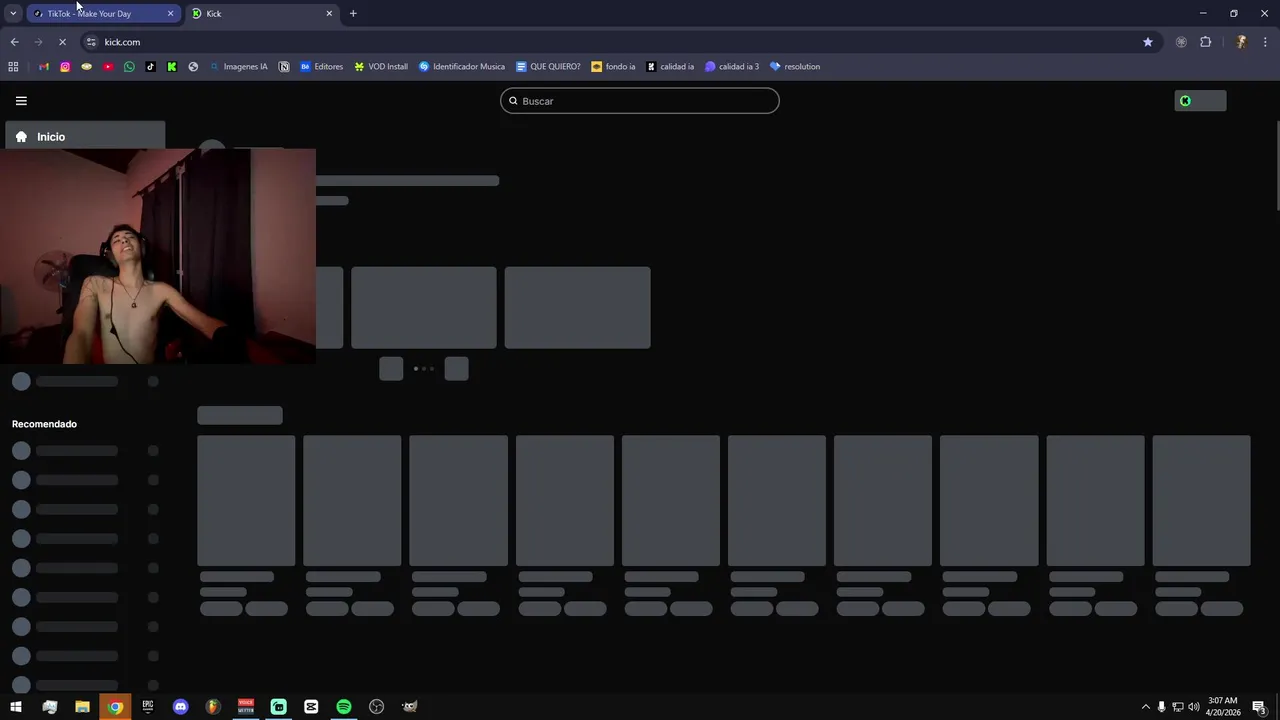Expand the tab search dropdown
Viewport: 1280px width, 720px height.
(x=13, y=14)
